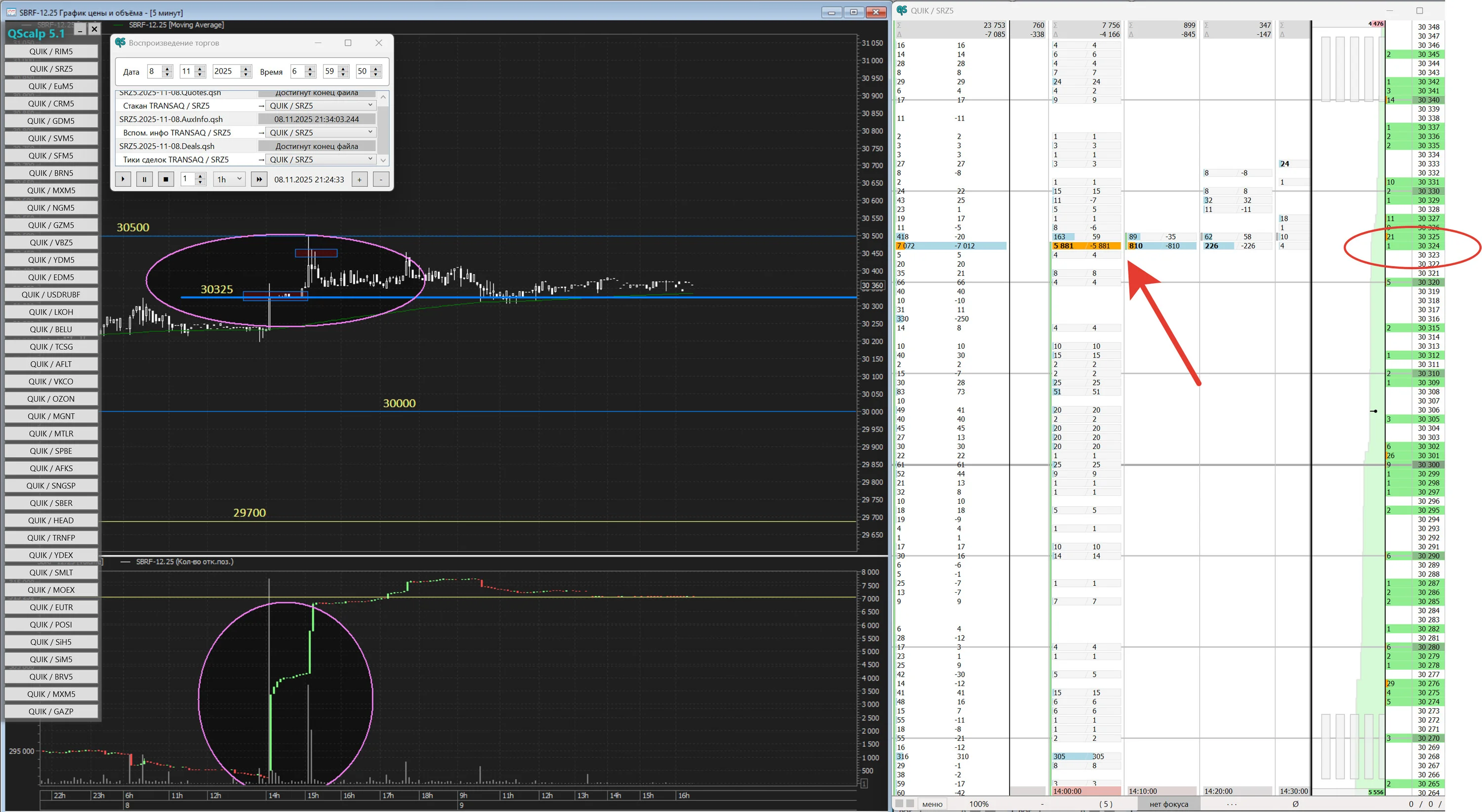
Task: Click the down arrow of the file list scrollbar
Action: point(383,161)
